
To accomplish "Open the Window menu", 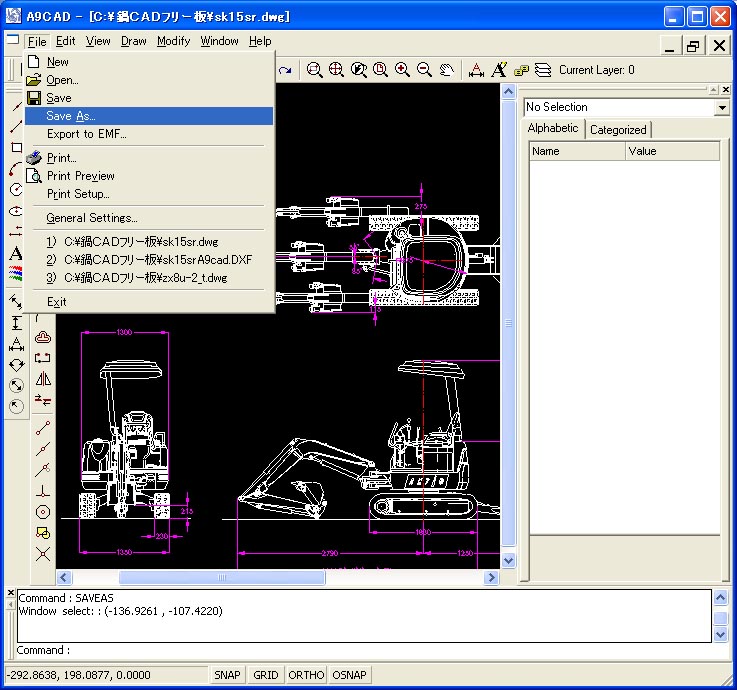I will tap(219, 41).
